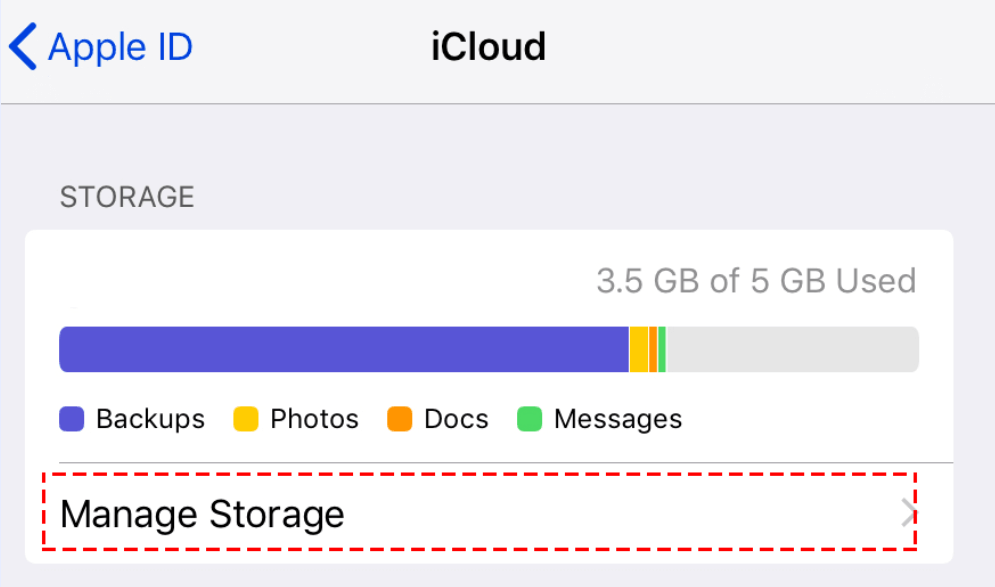Image resolution: width=995 pixels, height=587 pixels.
Task: Select the Messages legend label
Action: [617, 419]
